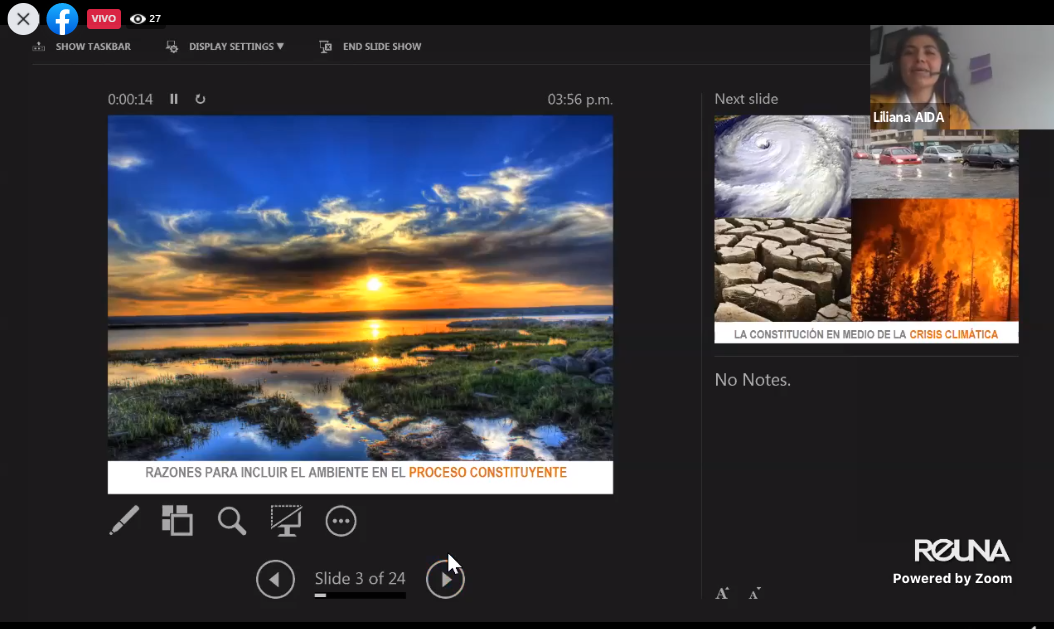This screenshot has width=1054, height=629.
Task: Click the VIVO live badge
Action: pos(103,19)
